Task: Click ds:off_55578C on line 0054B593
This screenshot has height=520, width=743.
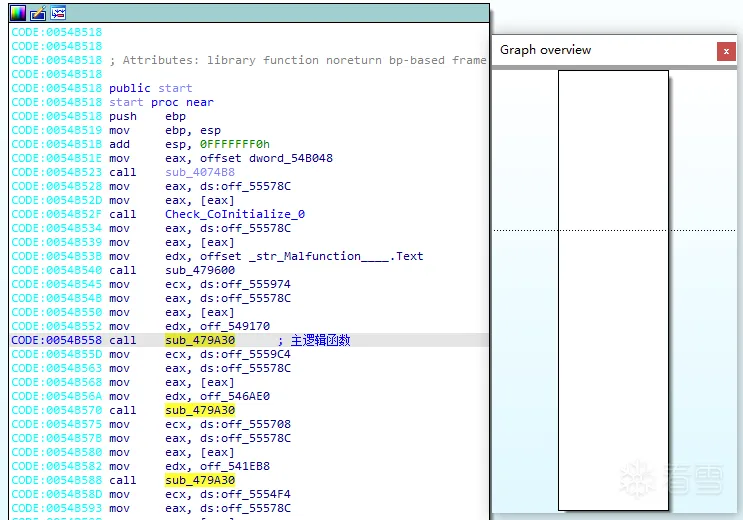Action: click(245, 508)
